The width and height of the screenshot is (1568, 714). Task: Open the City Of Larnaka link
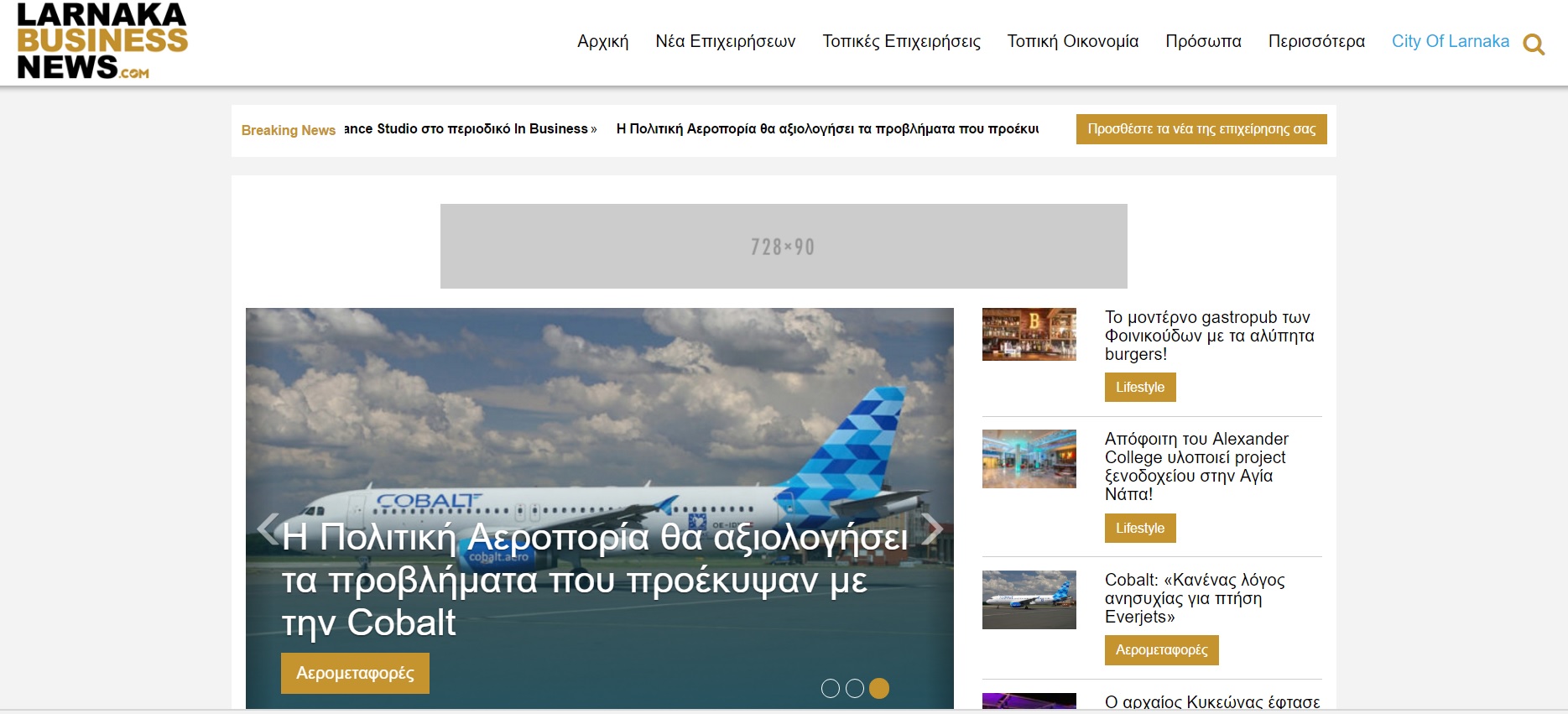pyautogui.click(x=1450, y=41)
